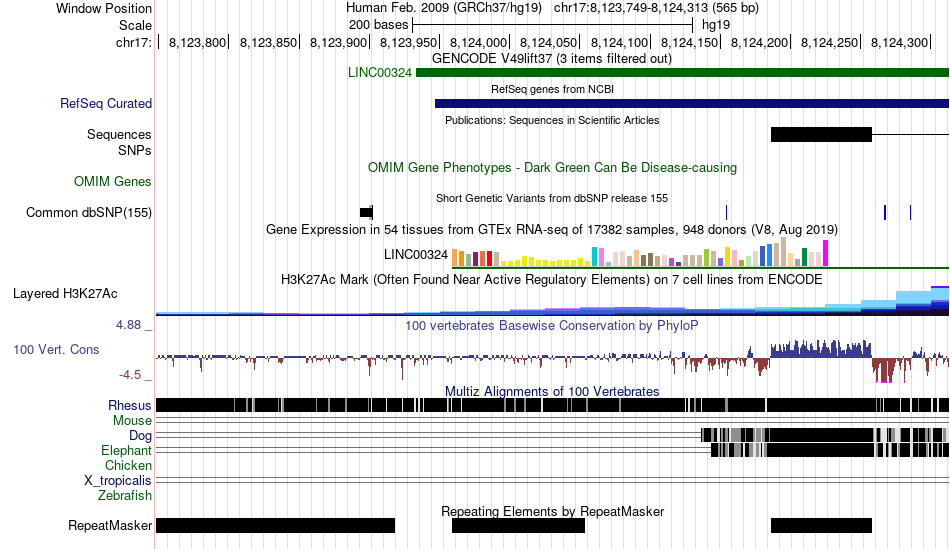The image size is (950, 549).
Task: Select the rightmost blue dbSNP variant tick
Action: click(x=910, y=213)
